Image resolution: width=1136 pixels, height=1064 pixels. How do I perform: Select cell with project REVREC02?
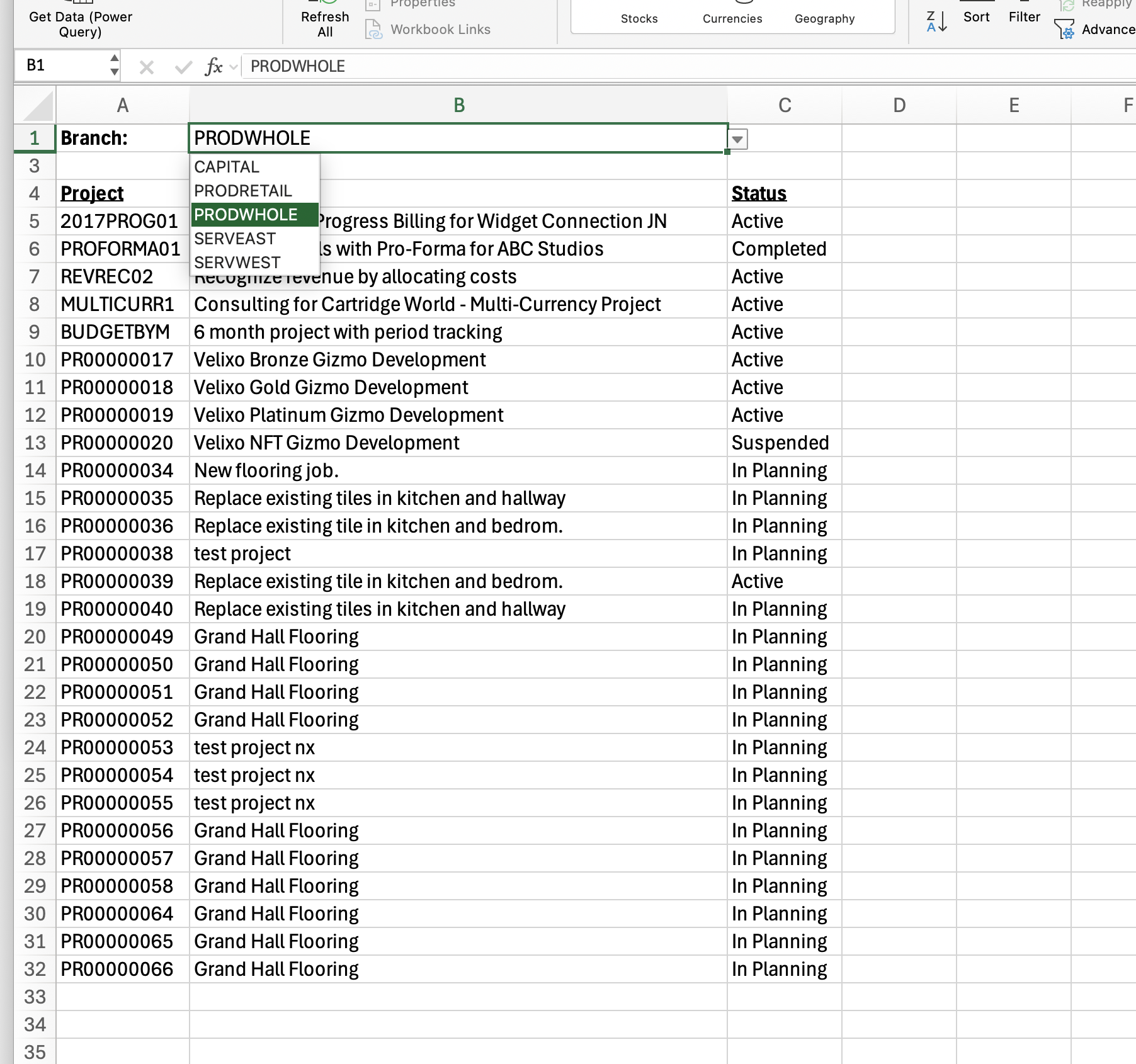123,276
